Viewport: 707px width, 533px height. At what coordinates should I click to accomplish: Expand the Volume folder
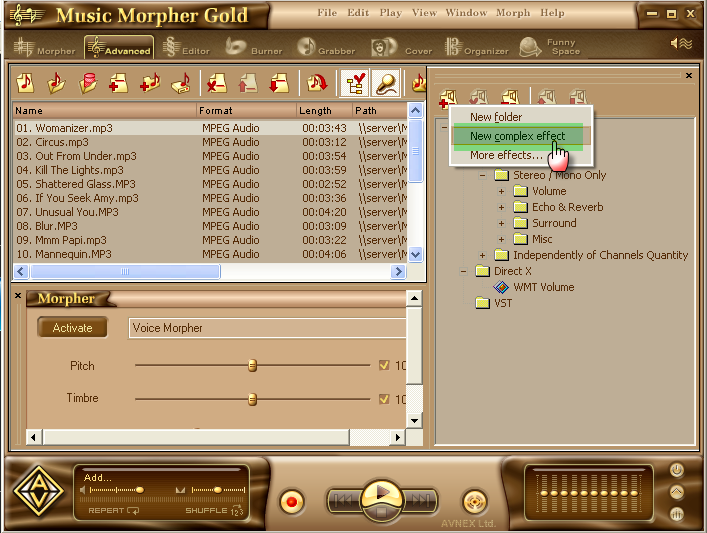click(x=501, y=191)
